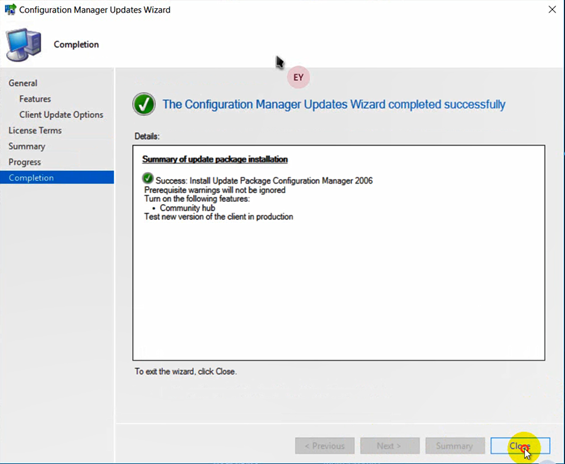Select Progress step in the sidebar
This screenshot has height=464, width=565.
tap(25, 162)
